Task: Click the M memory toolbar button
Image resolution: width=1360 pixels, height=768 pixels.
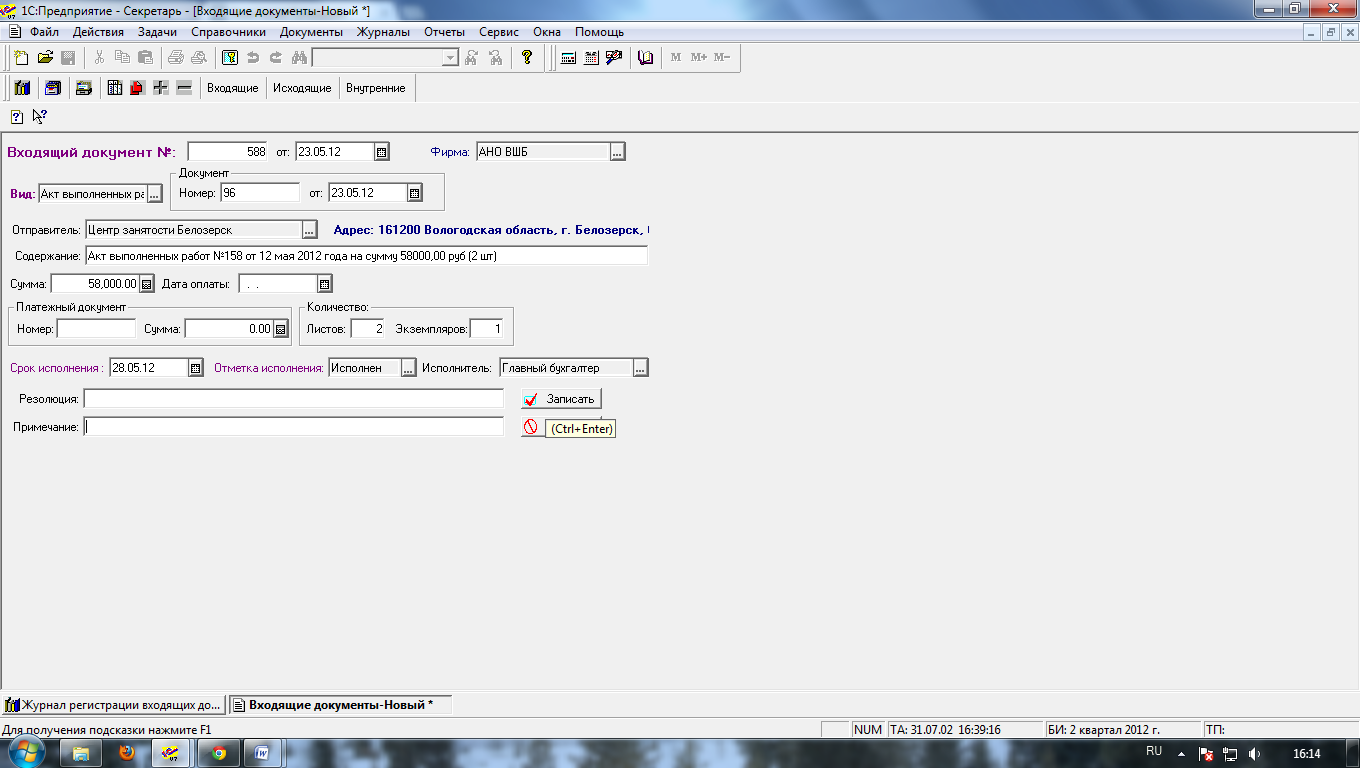Action: click(x=676, y=57)
